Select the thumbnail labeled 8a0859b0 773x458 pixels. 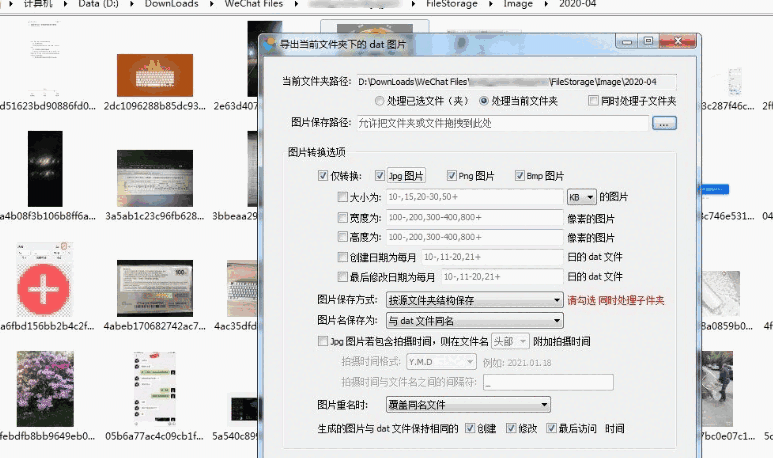coord(721,293)
